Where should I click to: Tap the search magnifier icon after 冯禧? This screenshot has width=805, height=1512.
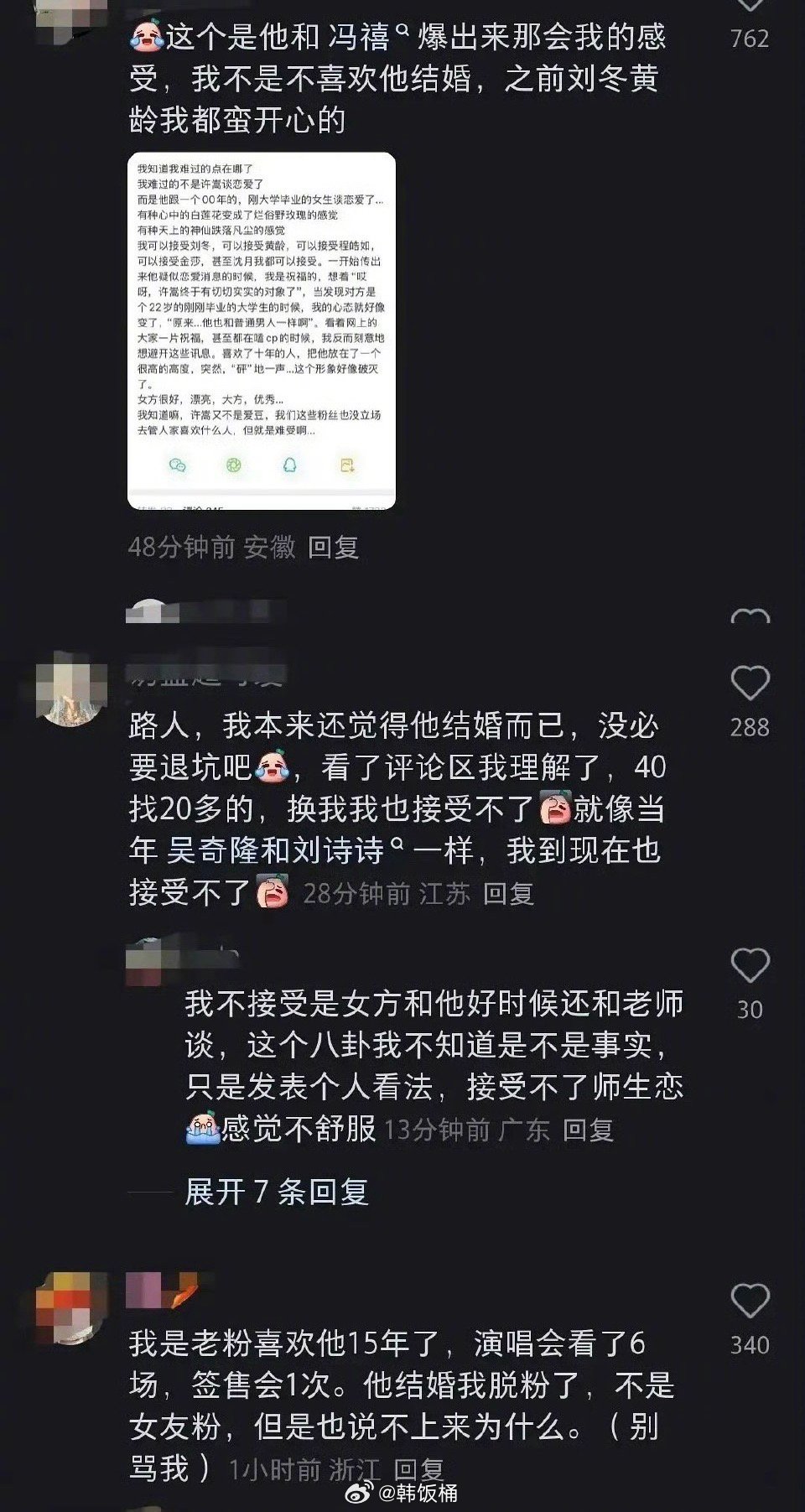(x=402, y=30)
